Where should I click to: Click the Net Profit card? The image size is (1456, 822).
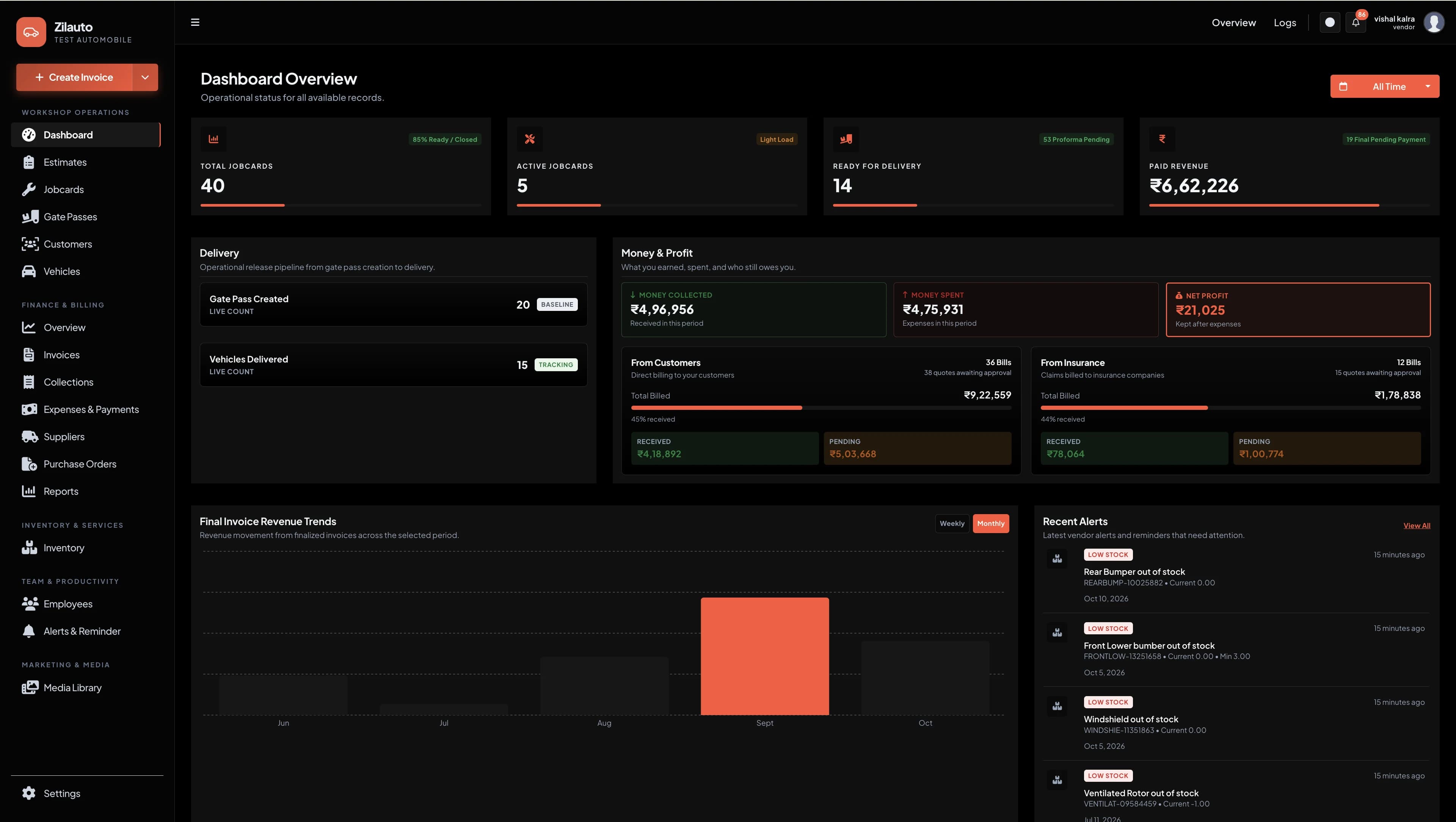pyautogui.click(x=1298, y=310)
